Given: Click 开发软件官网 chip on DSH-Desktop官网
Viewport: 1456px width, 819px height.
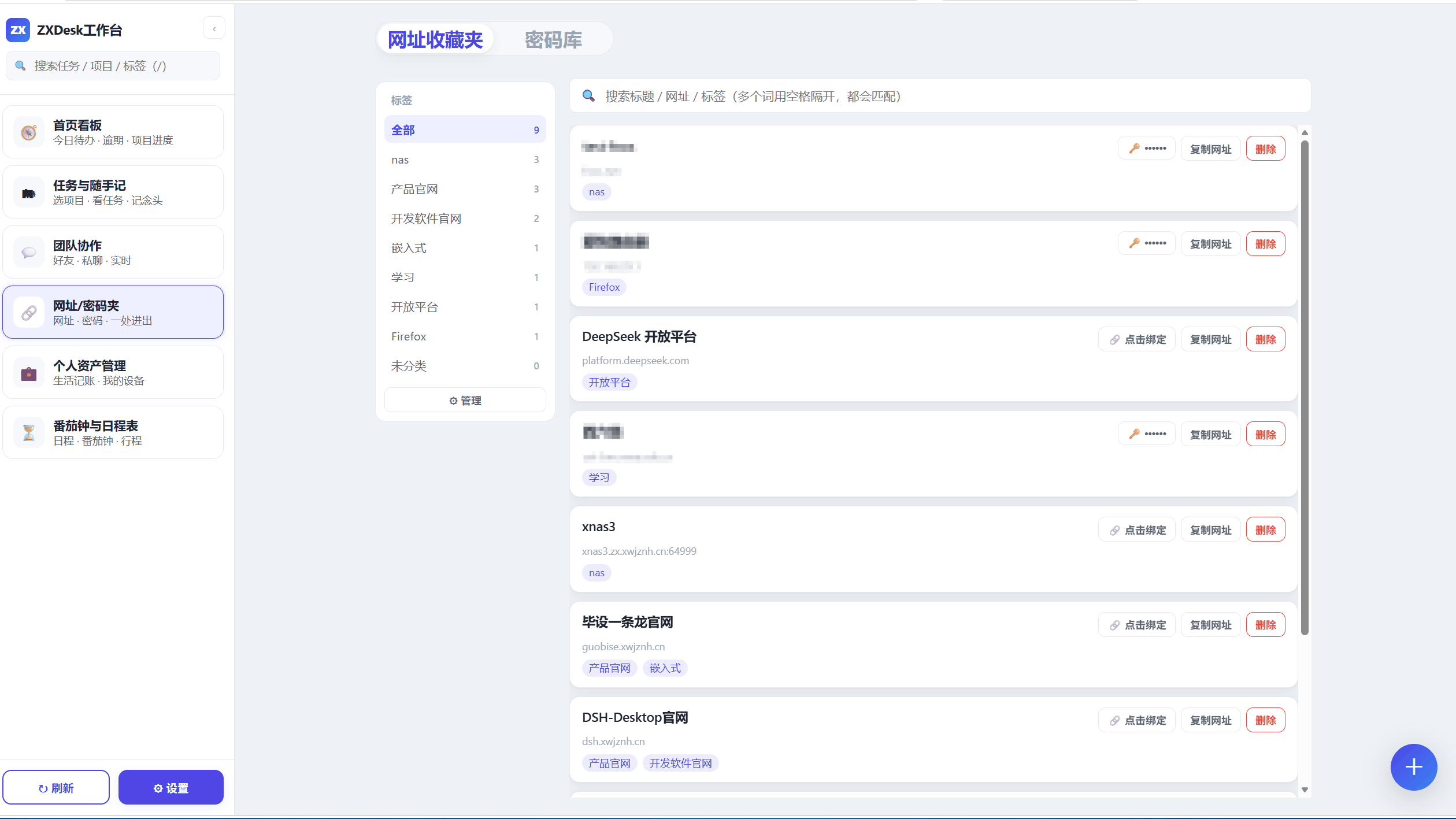Looking at the screenshot, I should pos(680,764).
